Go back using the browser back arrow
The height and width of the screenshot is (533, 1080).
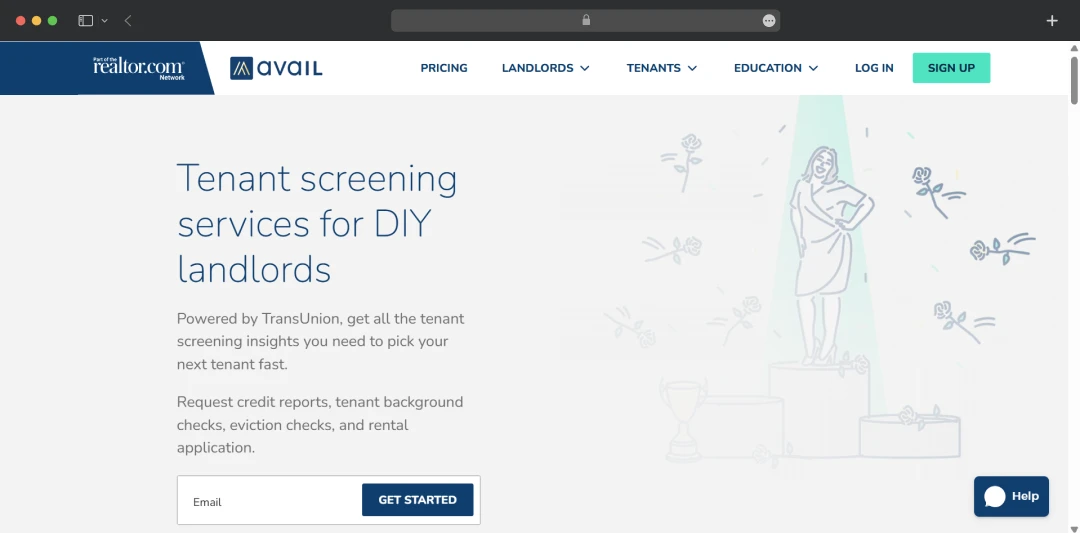(128, 21)
